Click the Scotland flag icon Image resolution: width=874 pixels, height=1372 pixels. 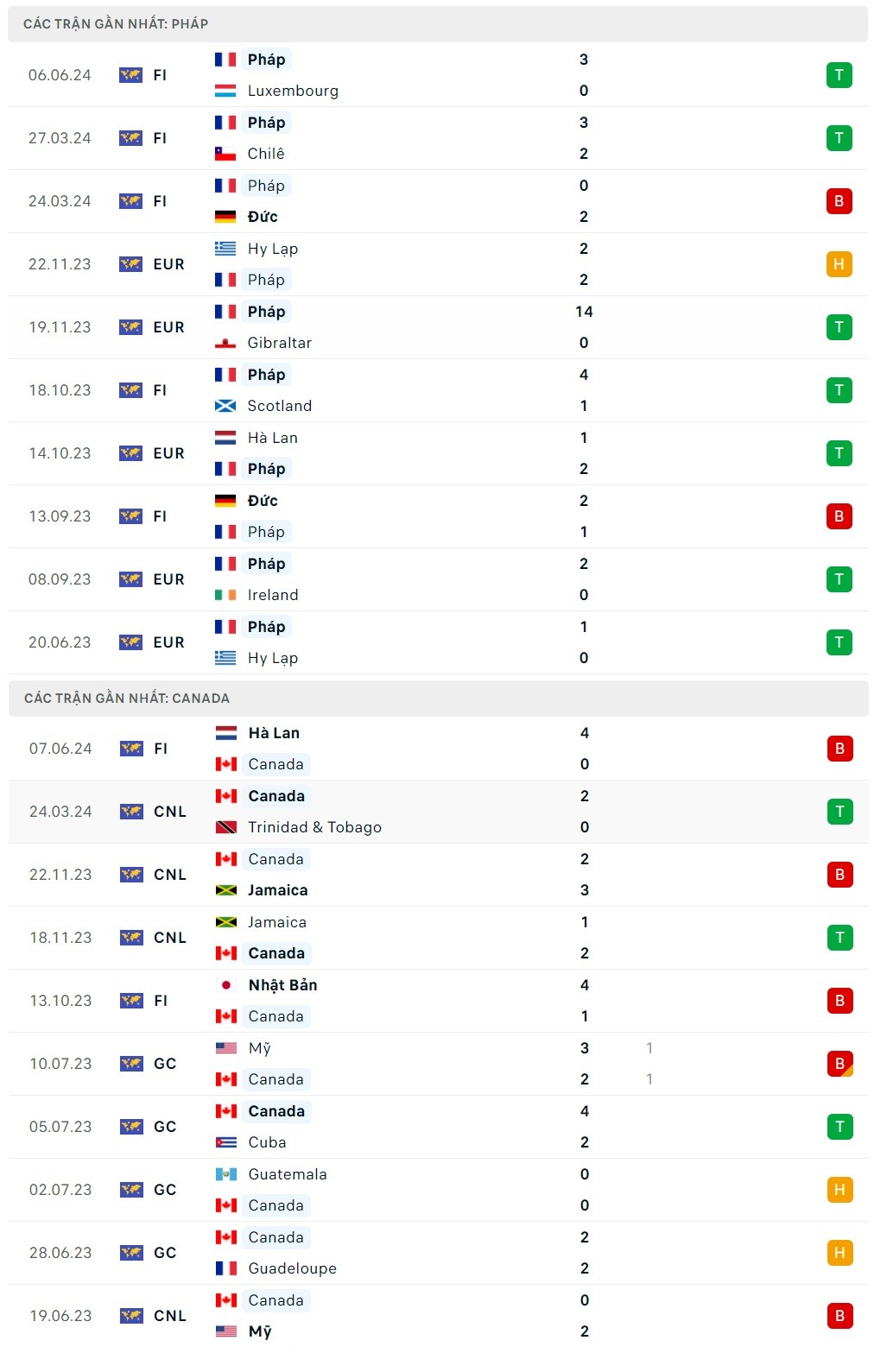click(225, 406)
